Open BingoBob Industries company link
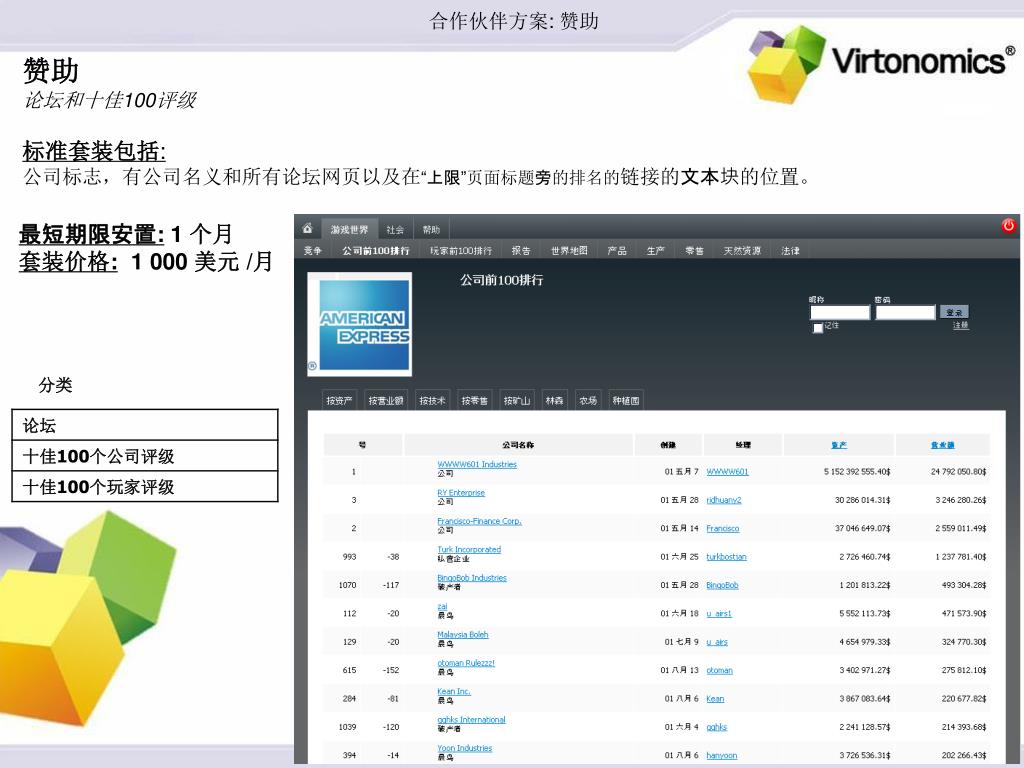 (x=472, y=578)
